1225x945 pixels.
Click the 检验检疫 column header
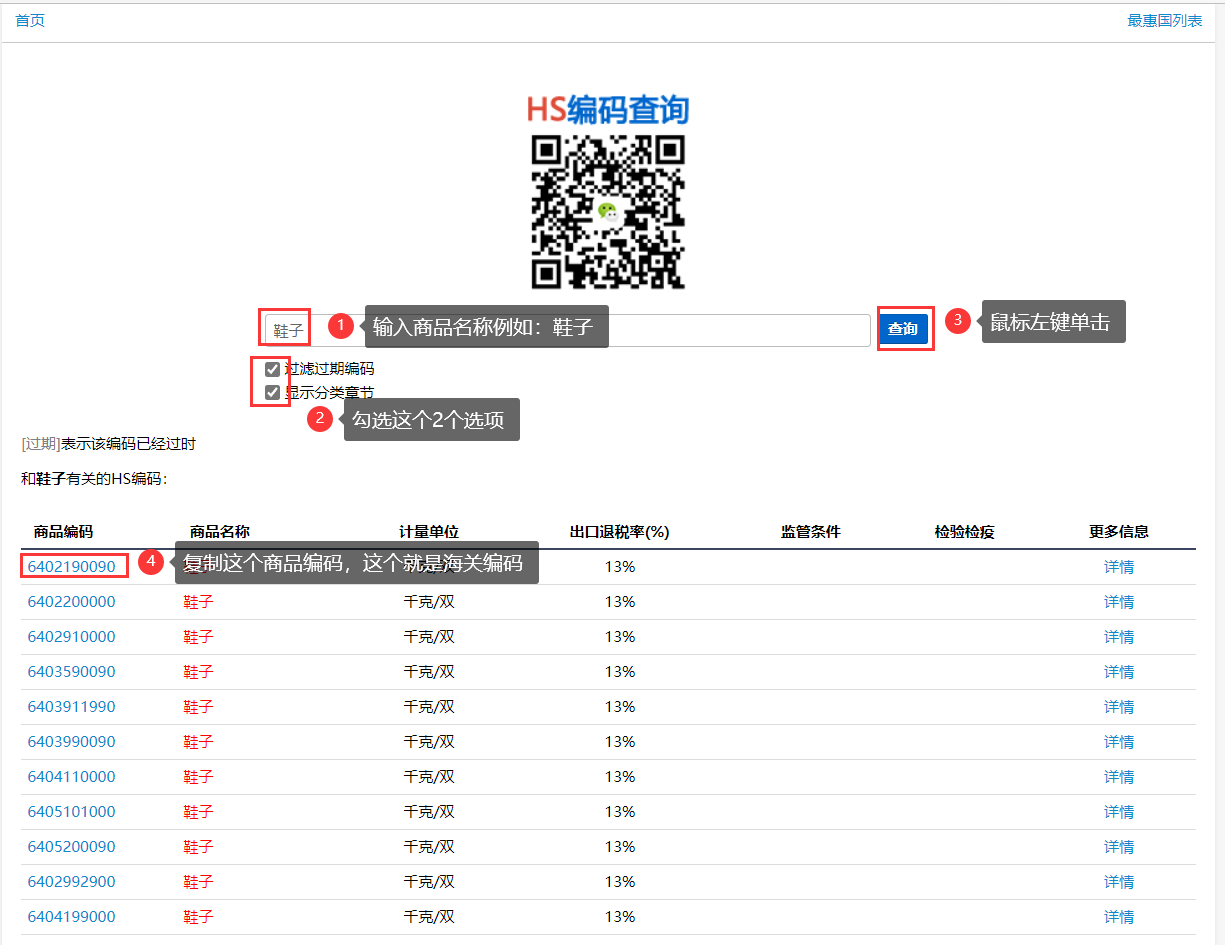point(965,532)
